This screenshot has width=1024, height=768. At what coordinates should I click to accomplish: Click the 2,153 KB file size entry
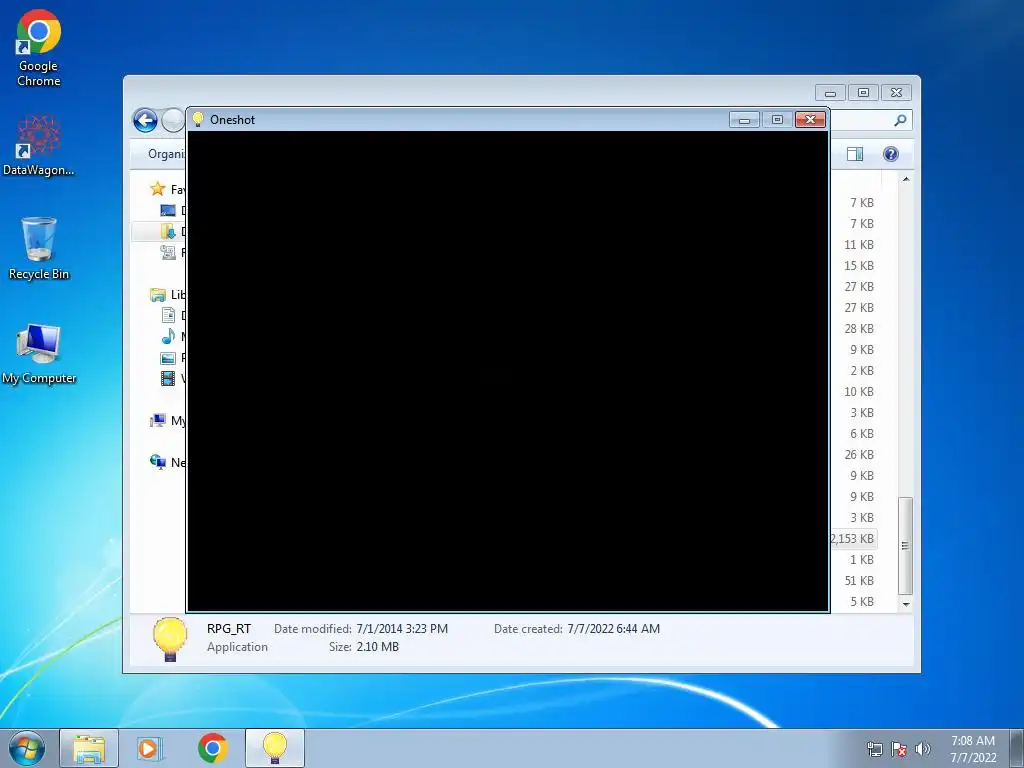tap(852, 539)
